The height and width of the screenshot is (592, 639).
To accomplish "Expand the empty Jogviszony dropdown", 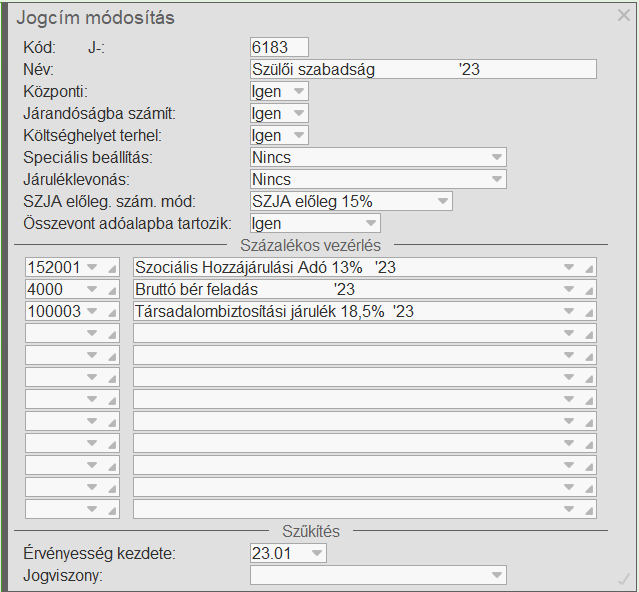I will tap(497, 575).
